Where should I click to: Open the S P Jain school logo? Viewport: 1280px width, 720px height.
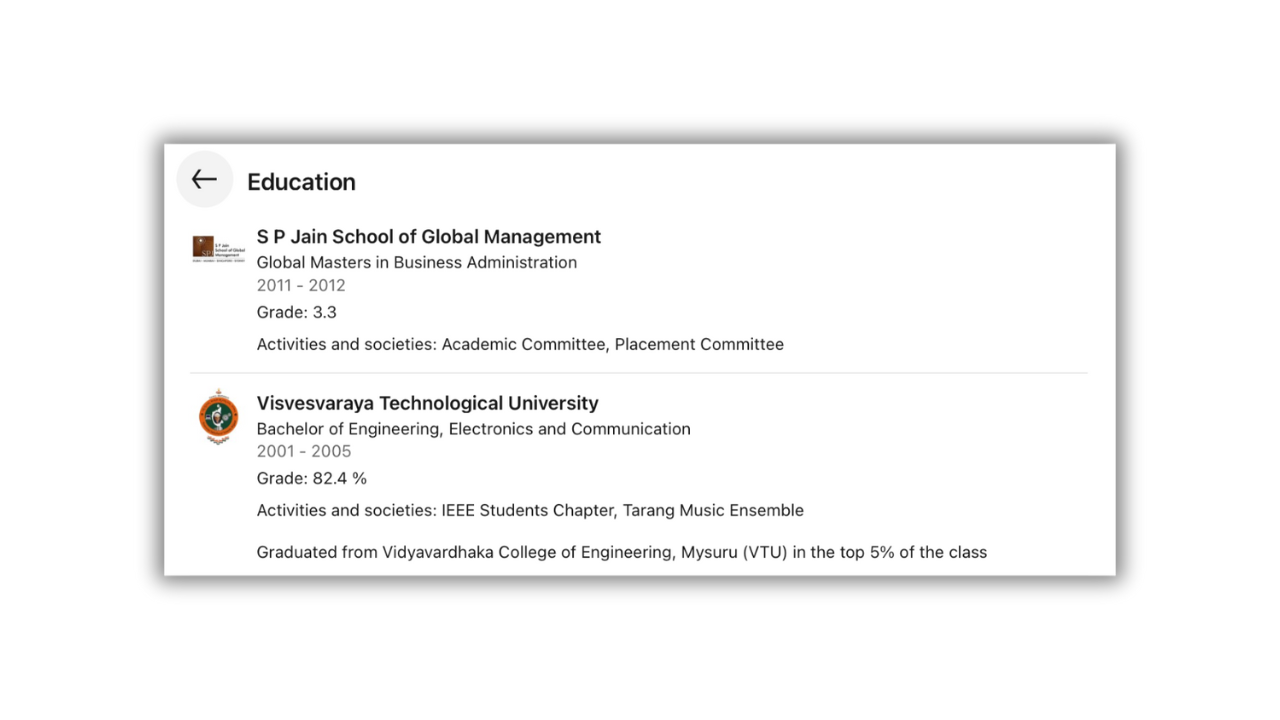tap(218, 248)
